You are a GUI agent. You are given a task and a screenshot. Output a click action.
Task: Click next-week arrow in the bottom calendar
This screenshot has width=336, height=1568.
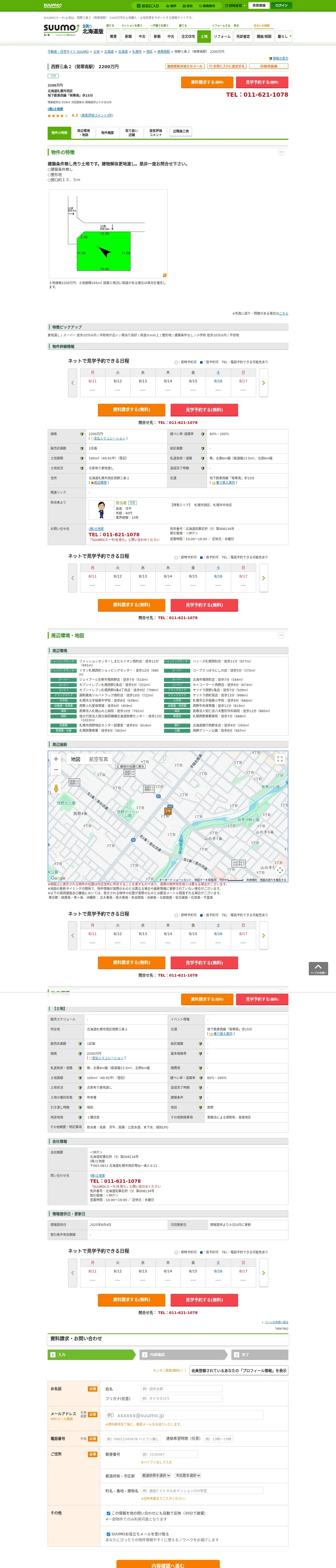point(264,1273)
